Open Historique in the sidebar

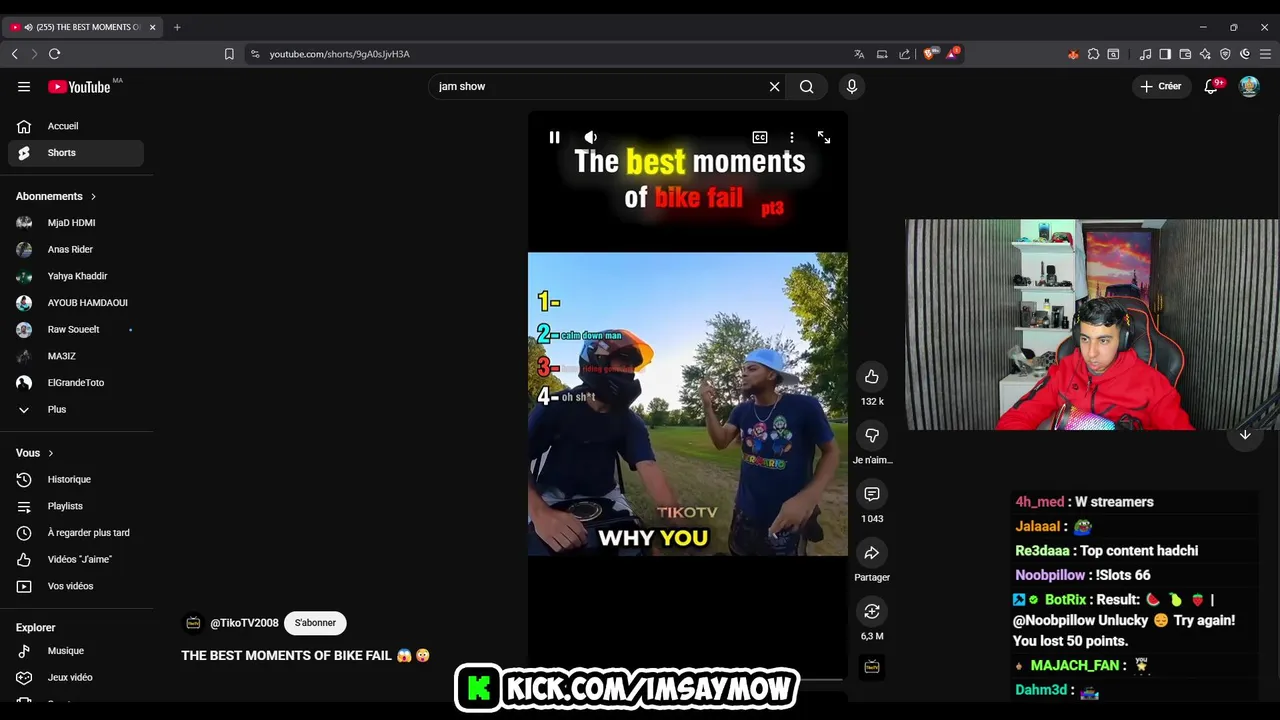click(76, 480)
